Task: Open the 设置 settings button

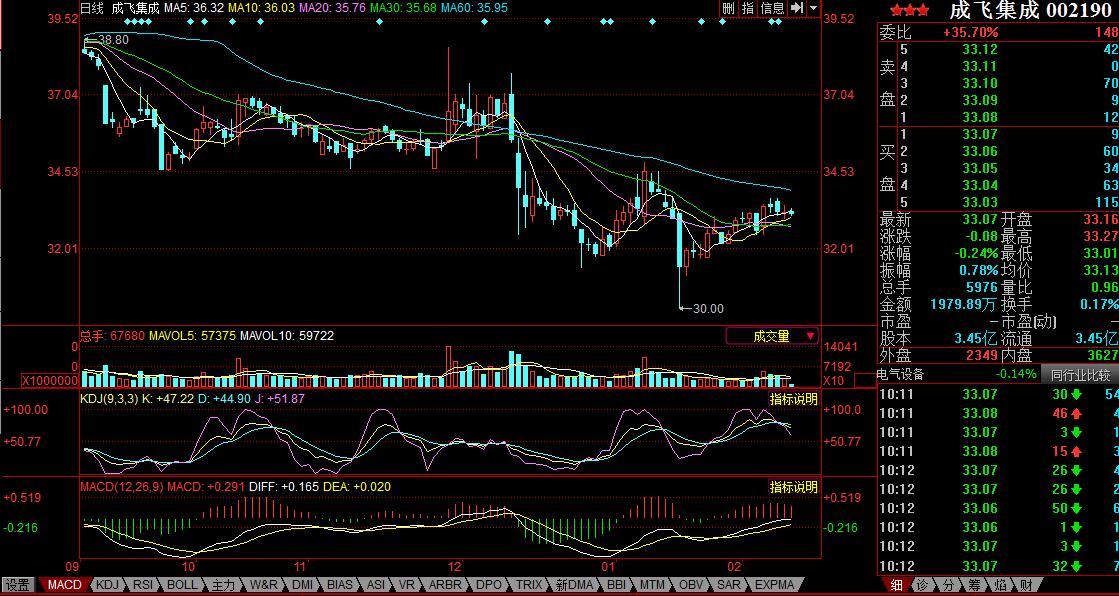Action: [17, 585]
